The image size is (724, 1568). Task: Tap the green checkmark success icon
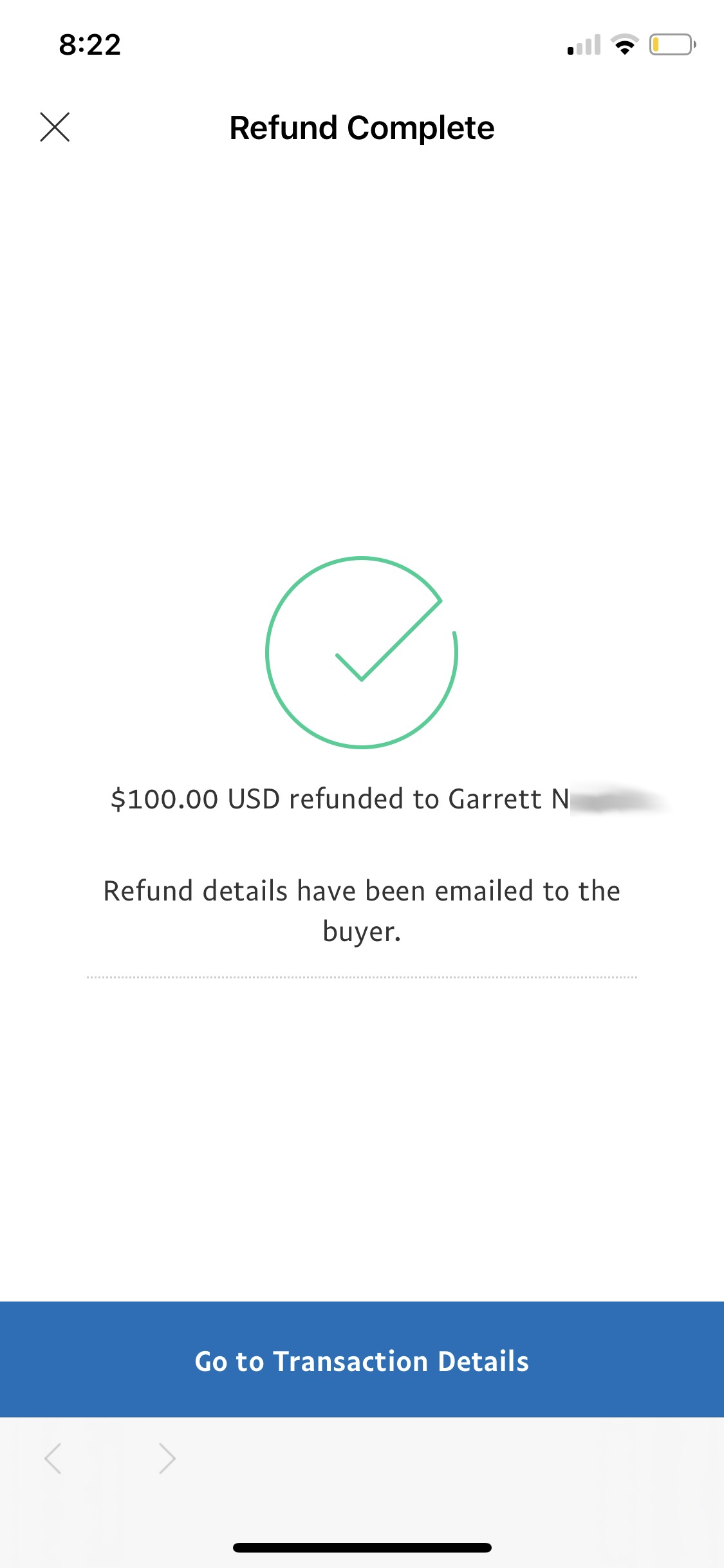[x=362, y=652]
